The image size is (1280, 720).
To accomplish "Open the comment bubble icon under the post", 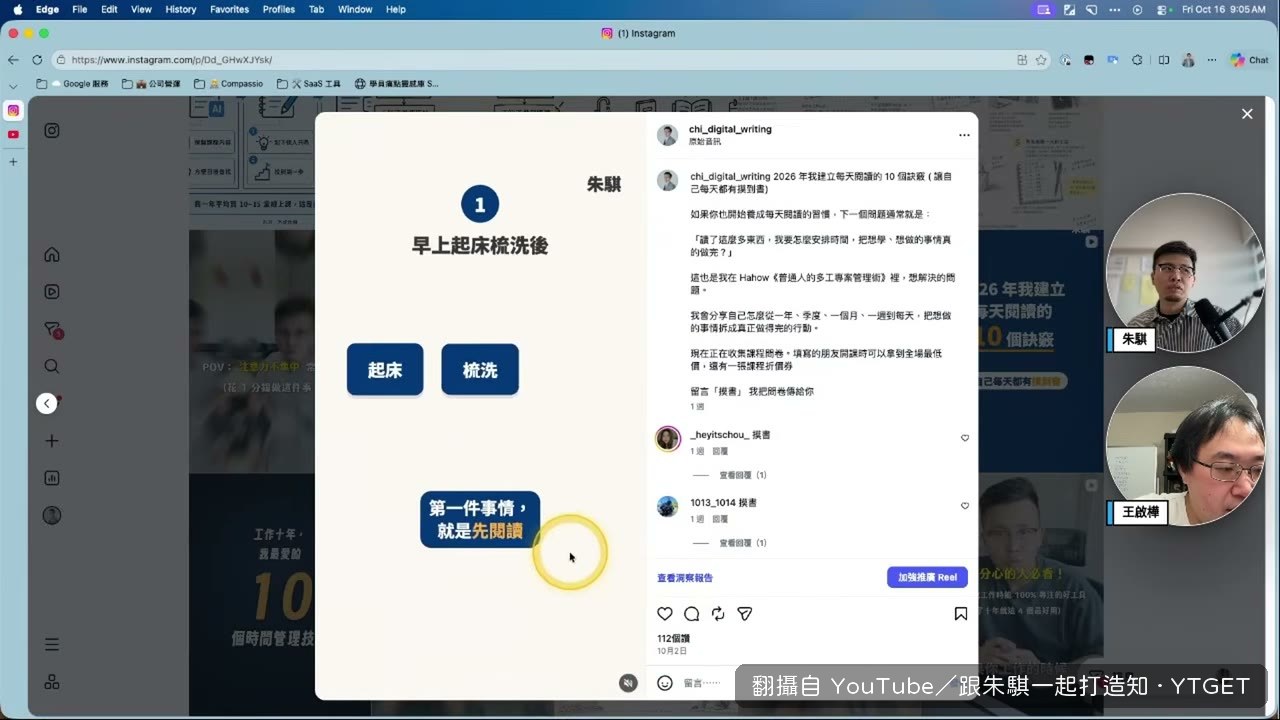I will point(691,614).
